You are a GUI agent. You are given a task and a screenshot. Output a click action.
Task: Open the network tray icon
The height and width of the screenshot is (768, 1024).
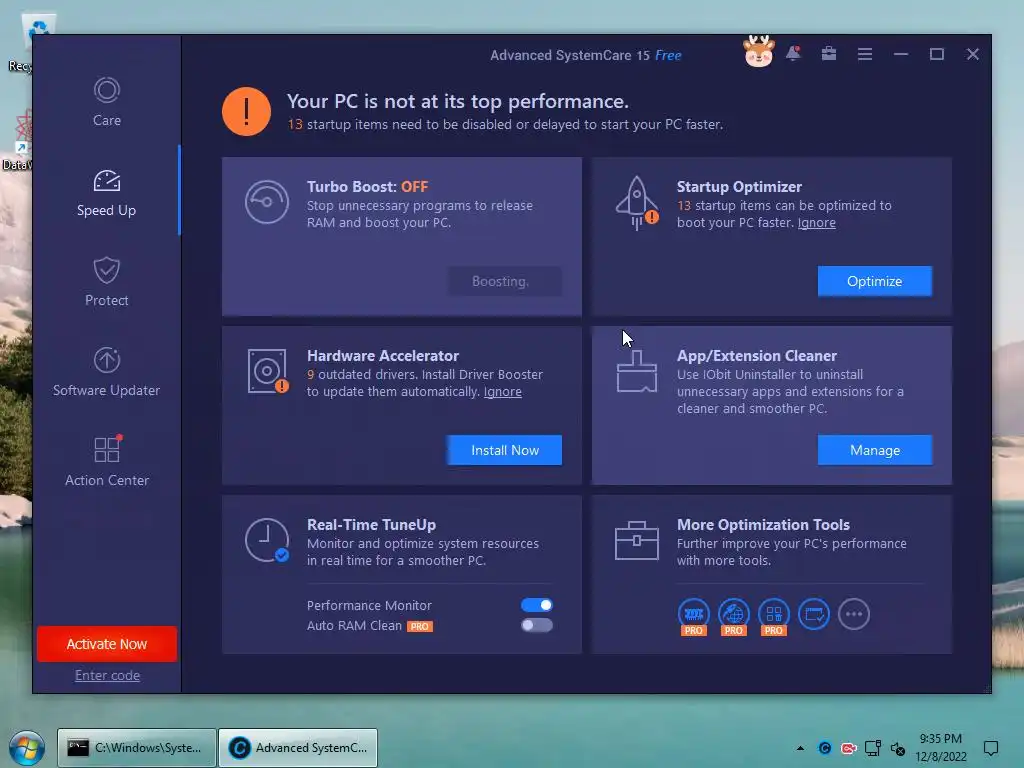872,748
